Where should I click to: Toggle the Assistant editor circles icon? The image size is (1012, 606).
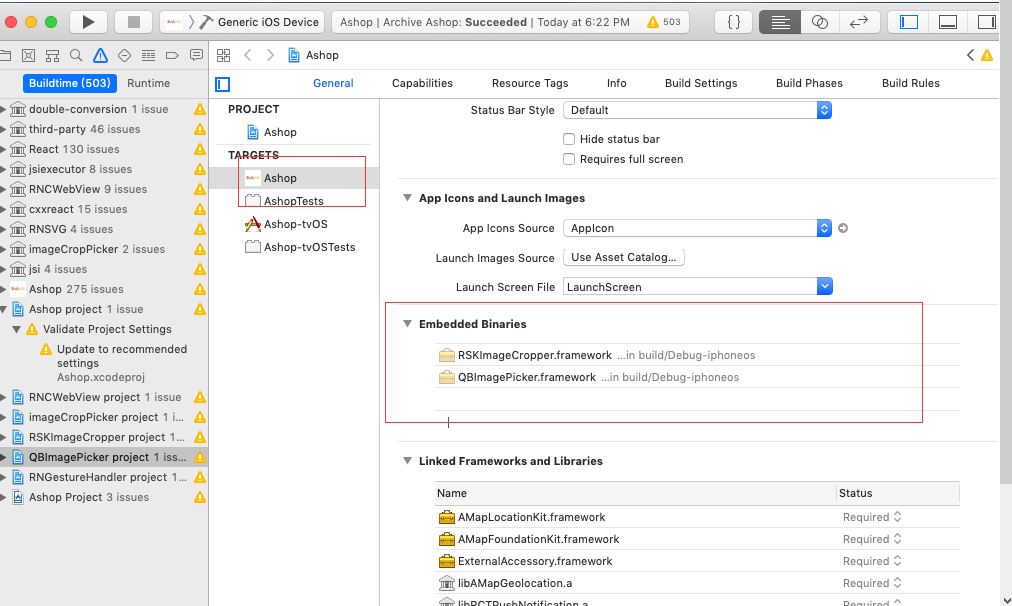(819, 21)
